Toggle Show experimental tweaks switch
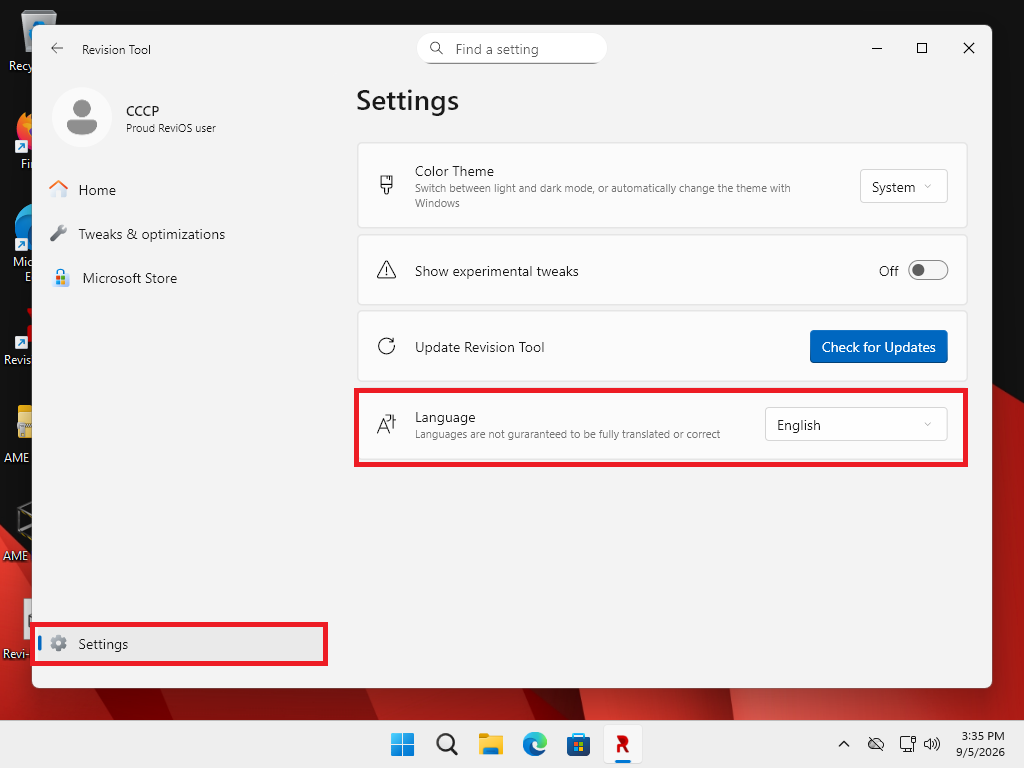 [927, 270]
